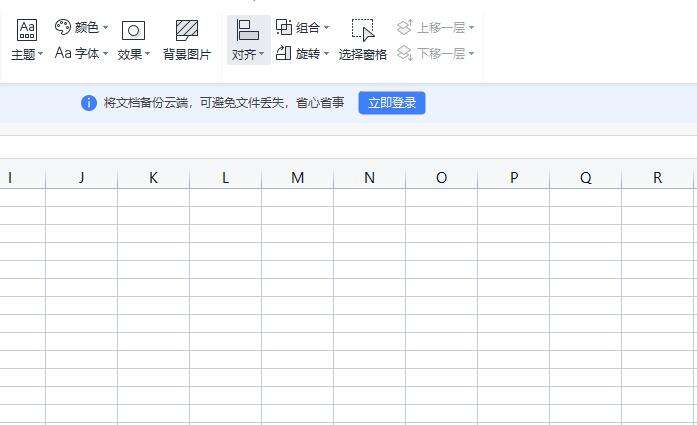Click the 背景图片 background picture icon
Screen dimensions: 697x425
point(187,30)
